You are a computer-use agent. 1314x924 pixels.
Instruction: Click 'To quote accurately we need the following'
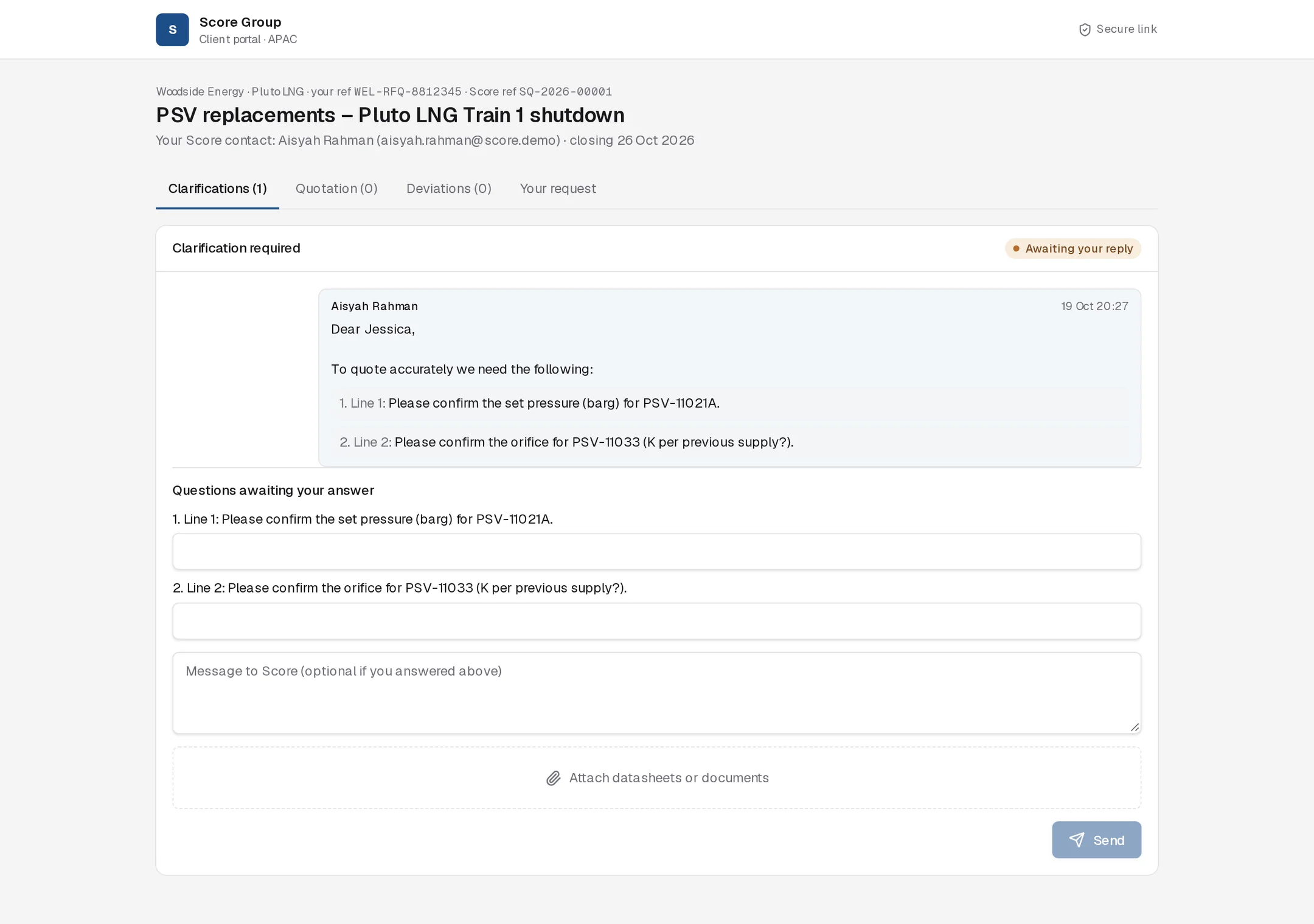(462, 370)
